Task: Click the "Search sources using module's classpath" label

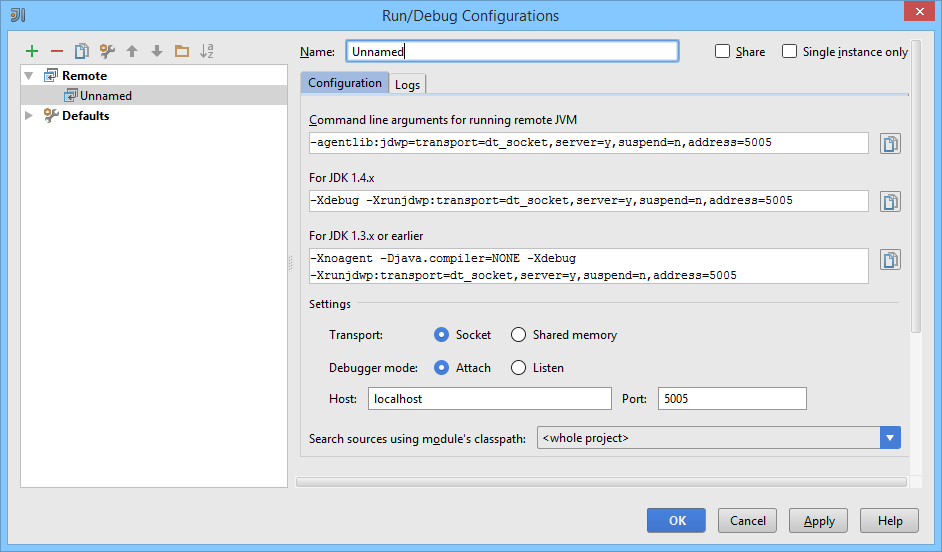Action: tap(418, 439)
